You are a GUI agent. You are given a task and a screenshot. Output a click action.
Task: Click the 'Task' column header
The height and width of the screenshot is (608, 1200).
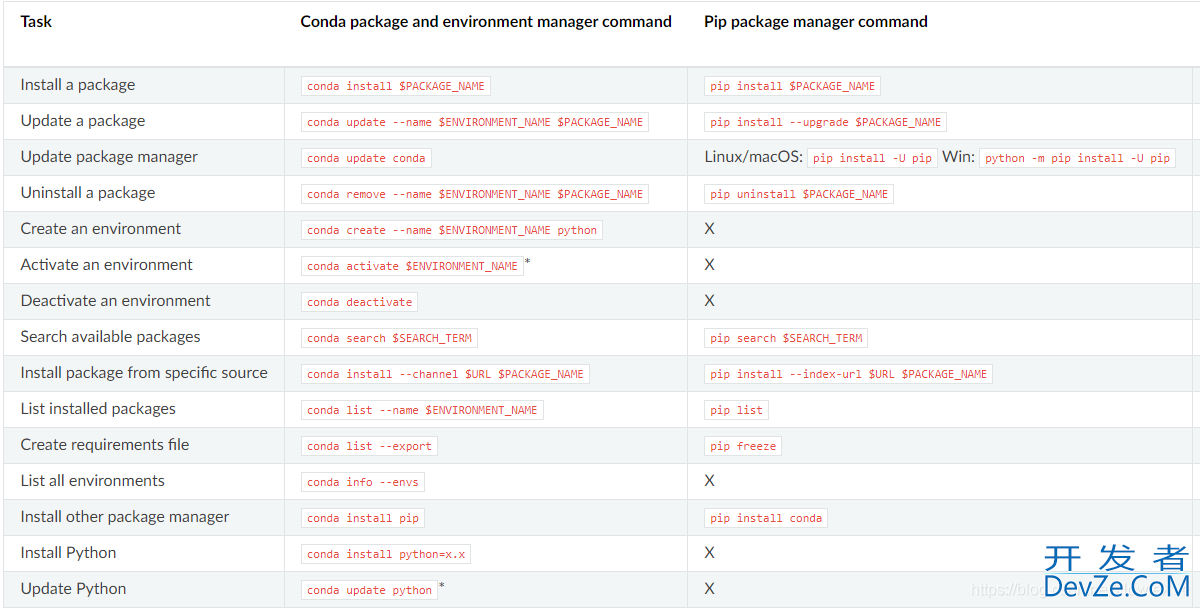(36, 21)
